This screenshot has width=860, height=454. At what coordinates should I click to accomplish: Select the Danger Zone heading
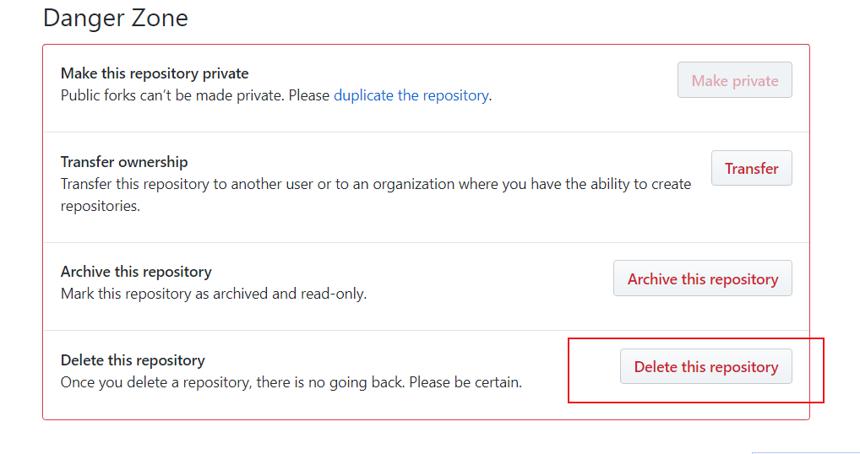pyautogui.click(x=116, y=18)
